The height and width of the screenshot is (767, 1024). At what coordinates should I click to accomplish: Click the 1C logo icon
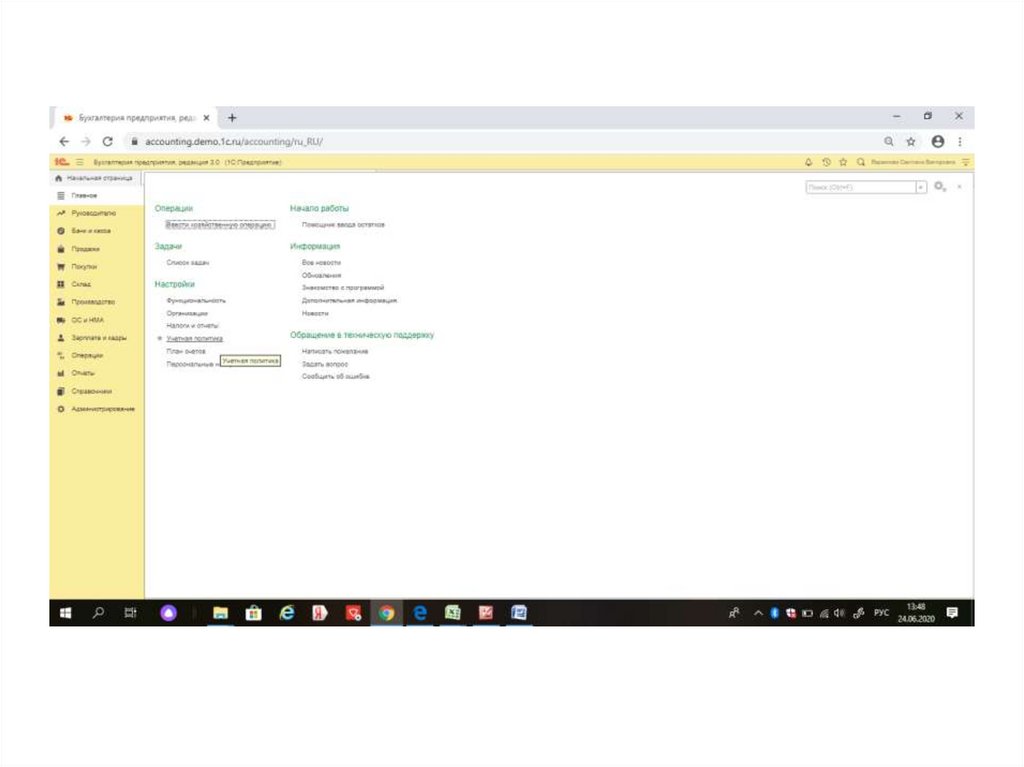pyautogui.click(x=61, y=162)
